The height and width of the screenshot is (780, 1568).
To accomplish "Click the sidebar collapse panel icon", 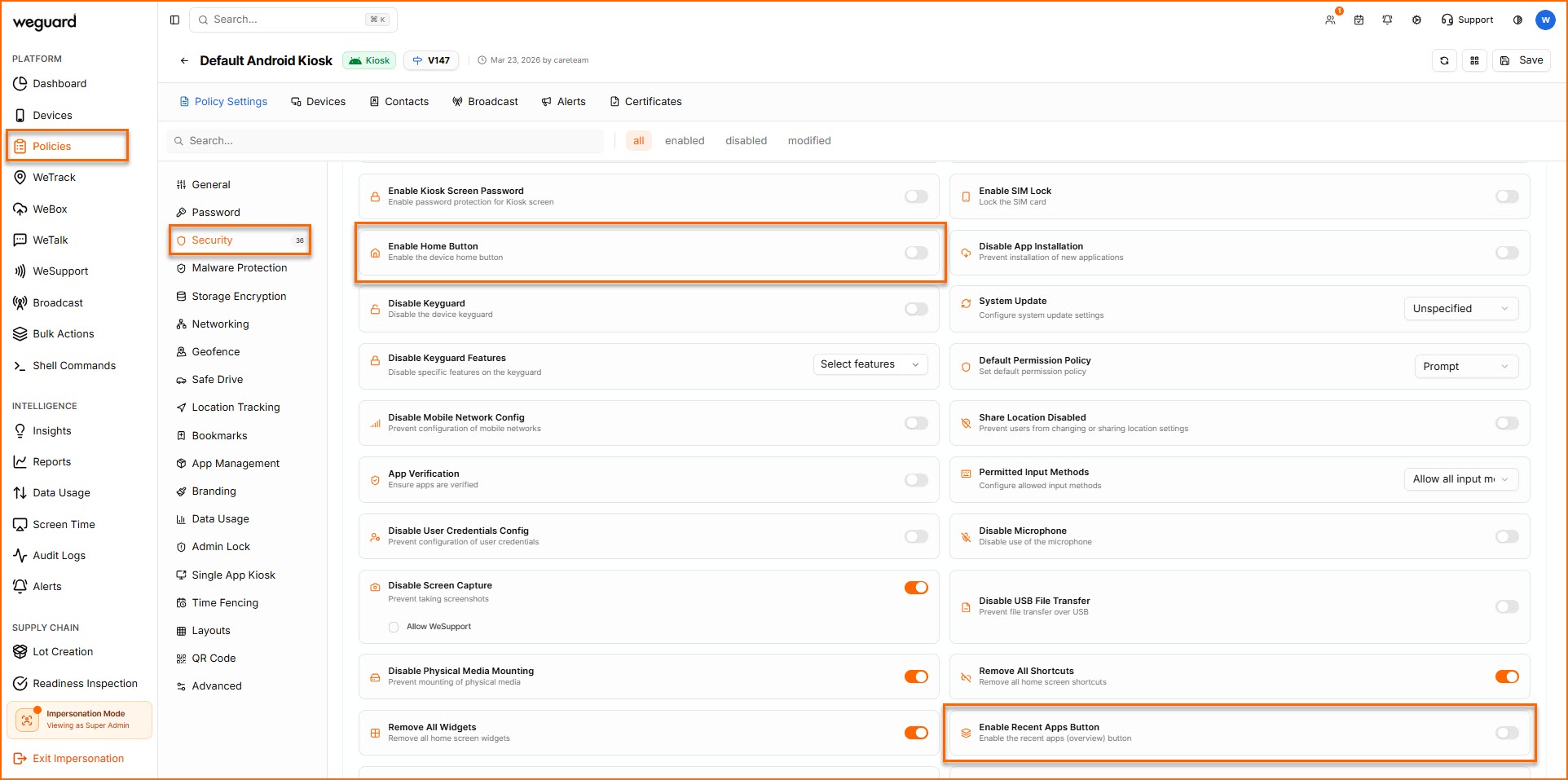I will point(174,20).
